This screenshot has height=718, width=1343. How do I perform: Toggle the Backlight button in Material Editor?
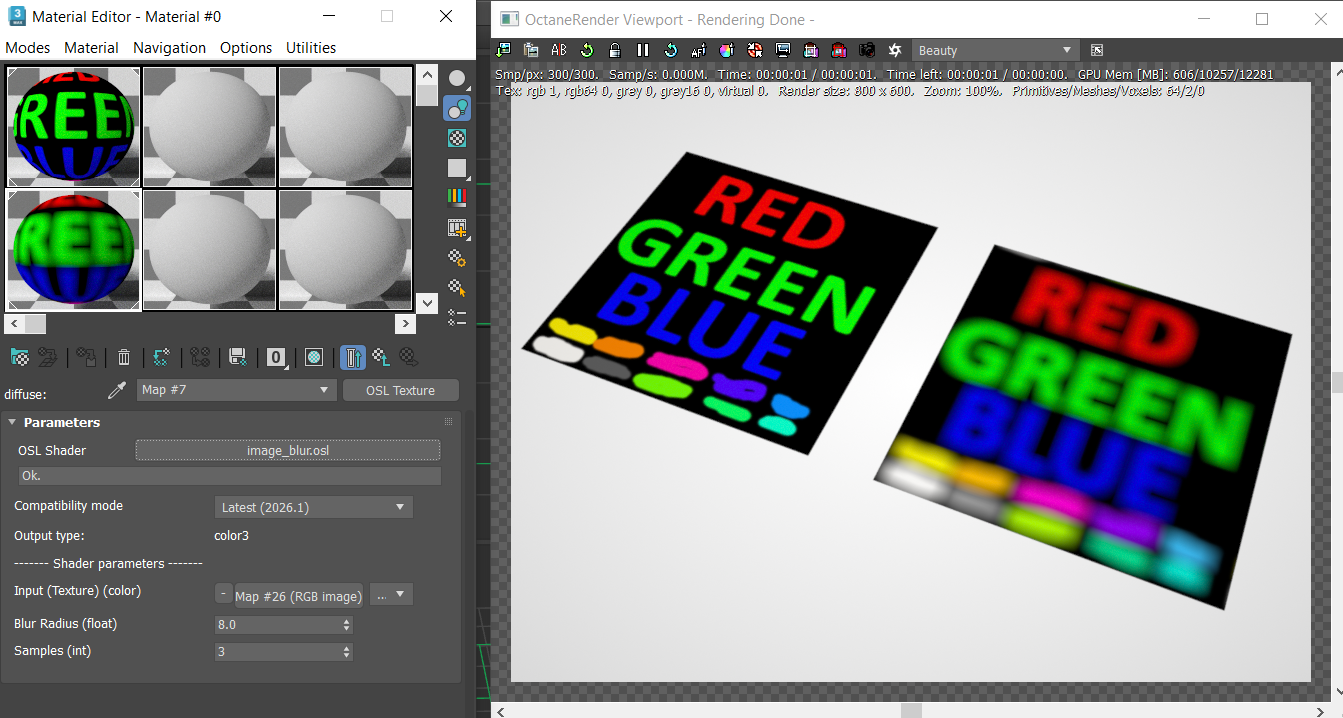pos(457,108)
